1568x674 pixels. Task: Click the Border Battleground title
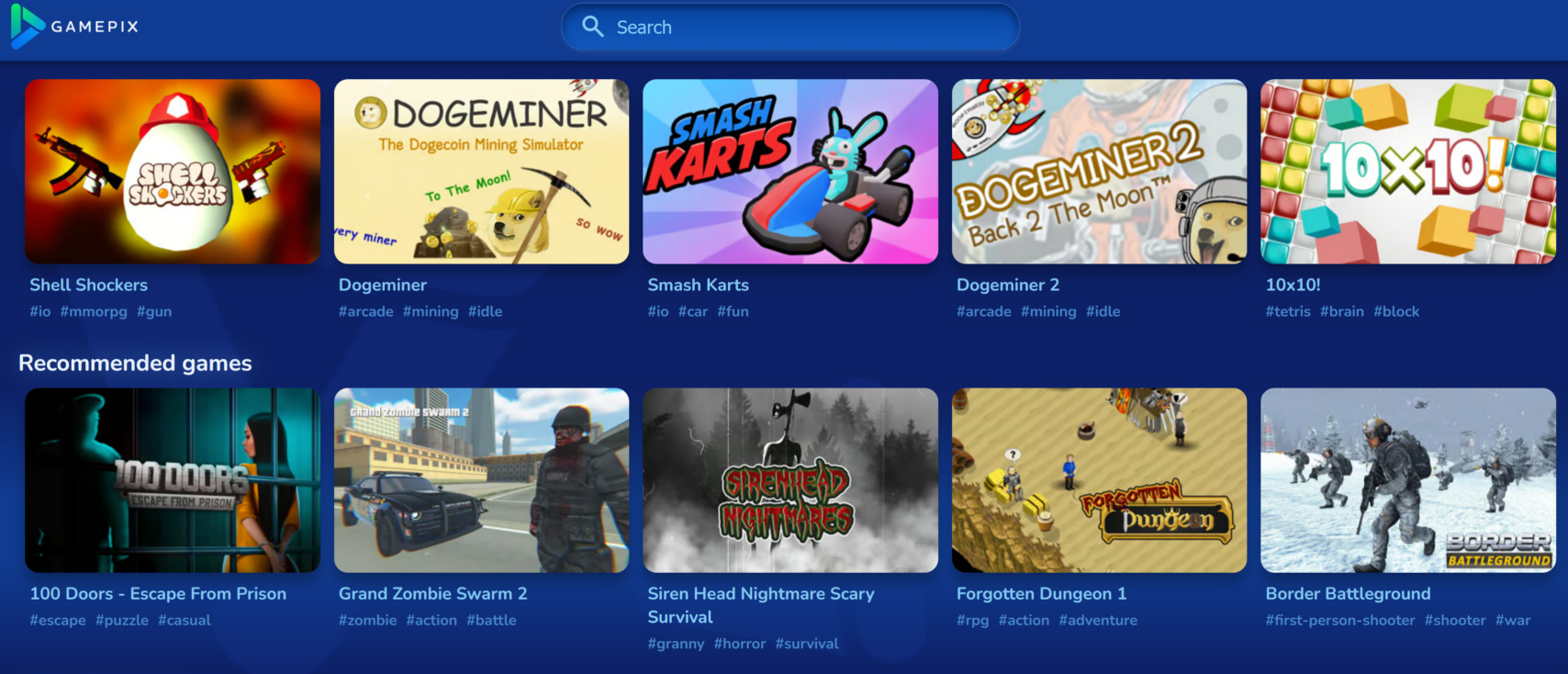[x=1349, y=593]
